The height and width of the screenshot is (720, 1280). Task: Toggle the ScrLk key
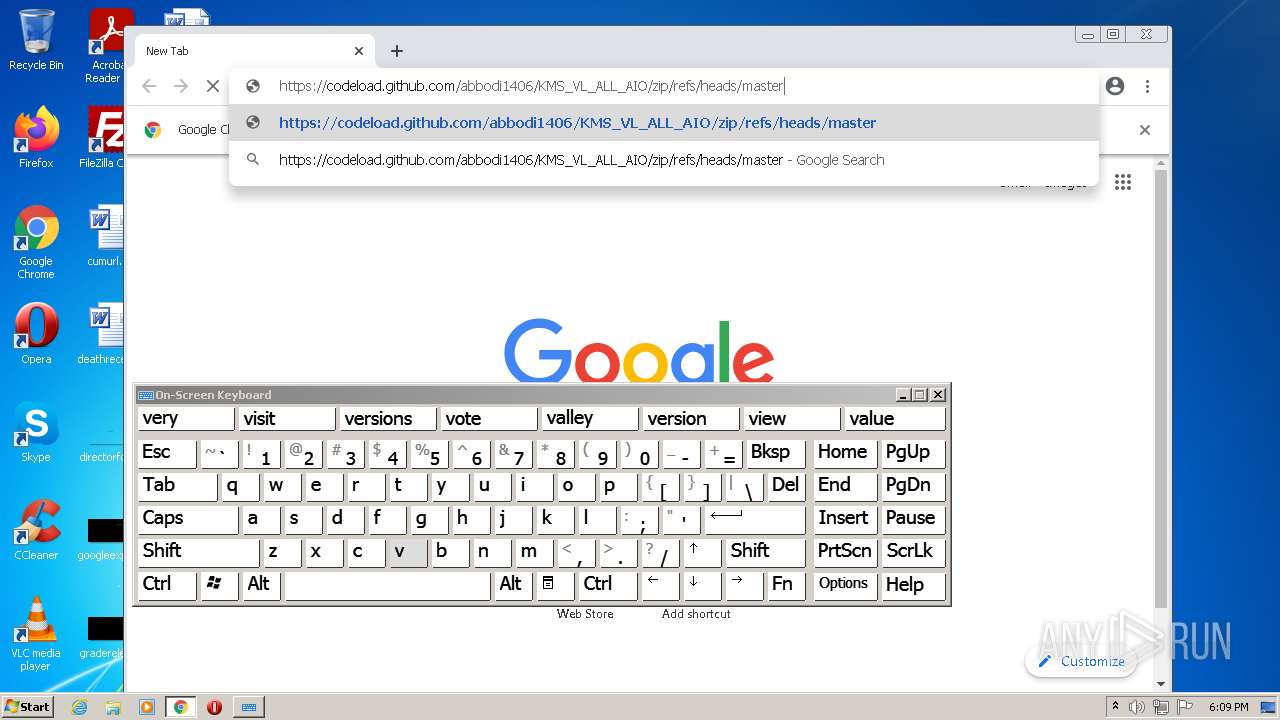point(913,552)
